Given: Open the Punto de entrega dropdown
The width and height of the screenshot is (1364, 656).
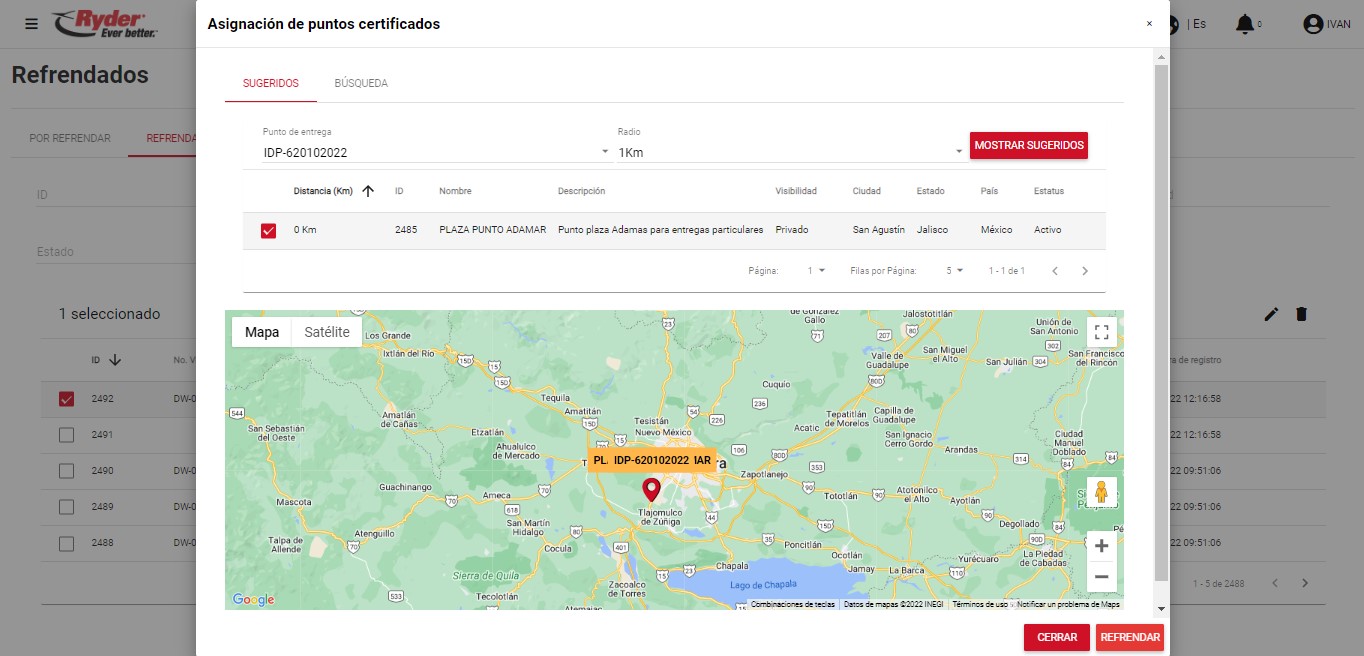Looking at the screenshot, I should (x=436, y=152).
